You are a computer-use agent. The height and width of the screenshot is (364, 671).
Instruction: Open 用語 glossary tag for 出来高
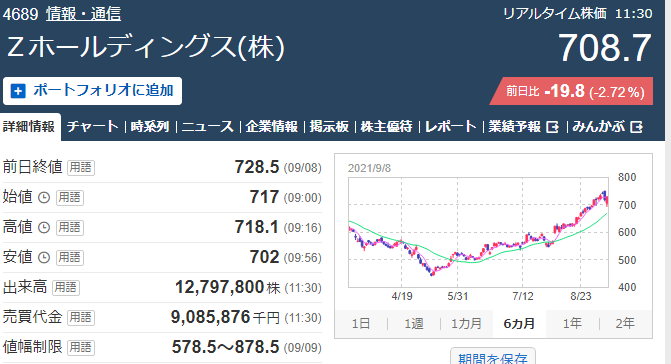point(65,287)
